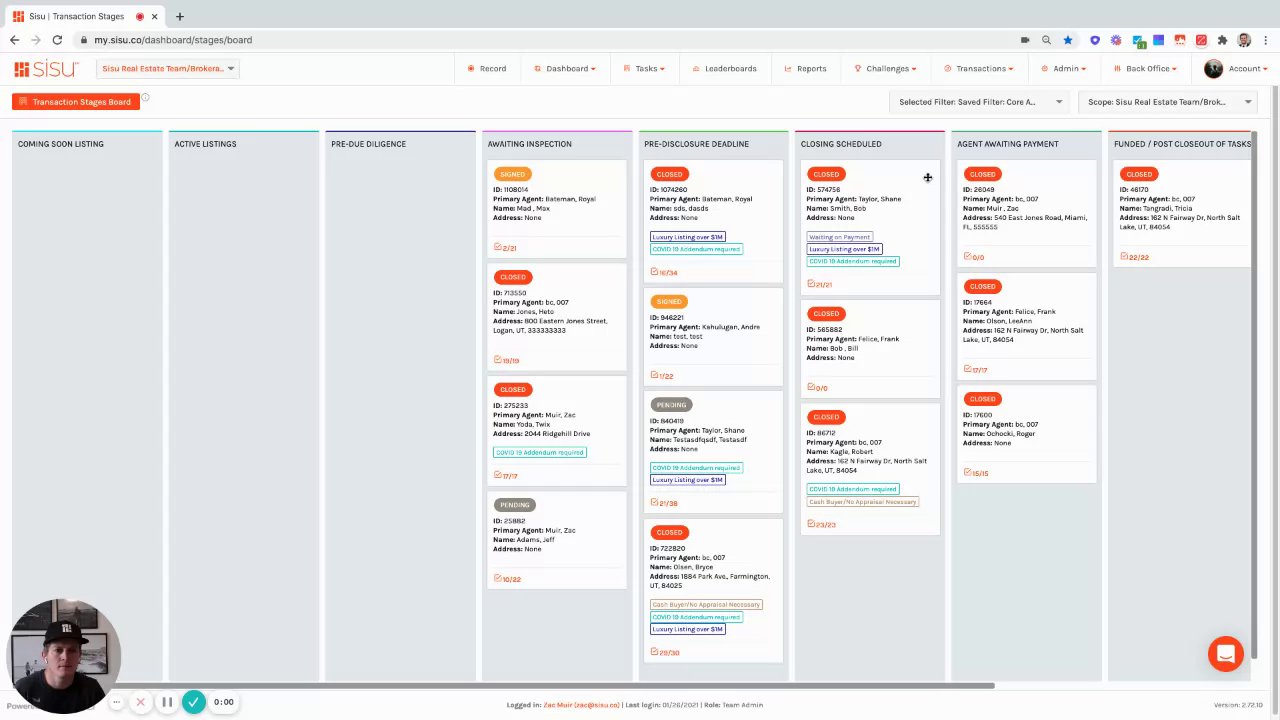Viewport: 1280px width, 720px height.
Task: Cancel recording with the red X
Action: tap(140, 702)
